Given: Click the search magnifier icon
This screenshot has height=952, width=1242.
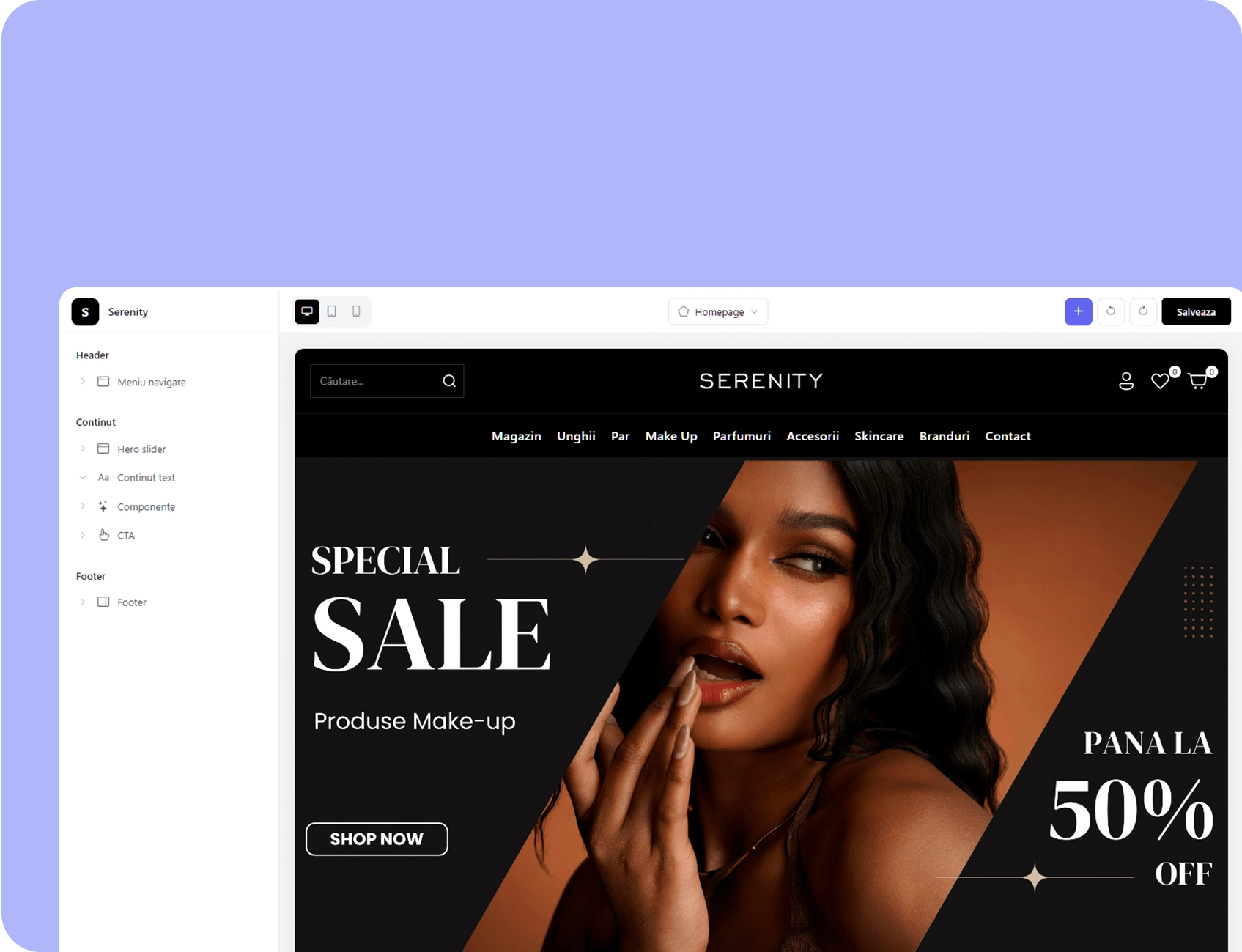Looking at the screenshot, I should click(449, 381).
